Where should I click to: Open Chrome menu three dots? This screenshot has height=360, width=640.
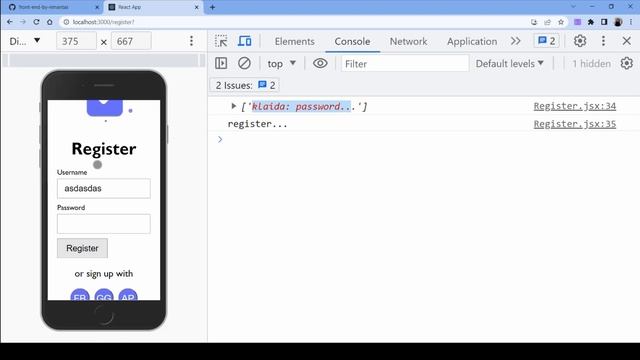pyautogui.click(x=631, y=22)
